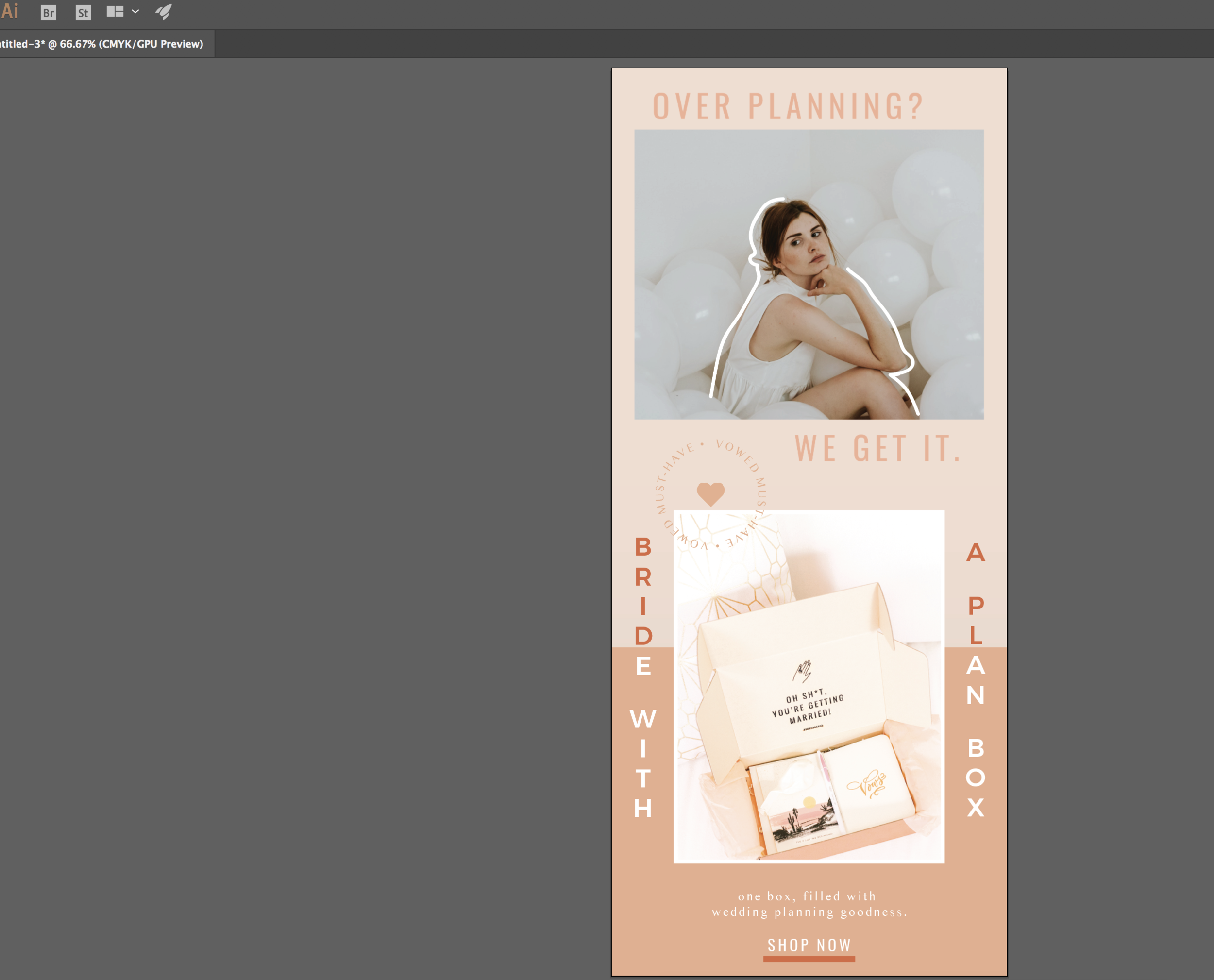Select the WE GET IT. text
The height and width of the screenshot is (980, 1214).
(x=877, y=449)
